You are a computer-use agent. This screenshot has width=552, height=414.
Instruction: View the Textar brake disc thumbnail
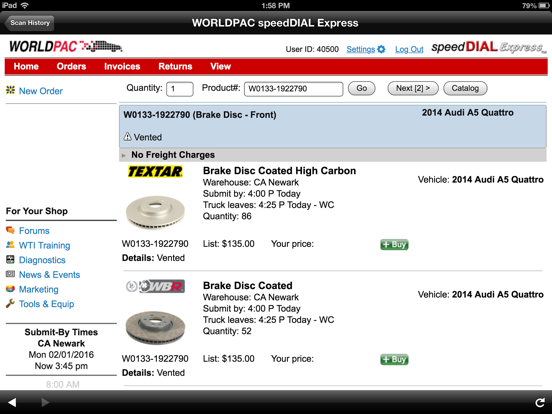[155, 212]
